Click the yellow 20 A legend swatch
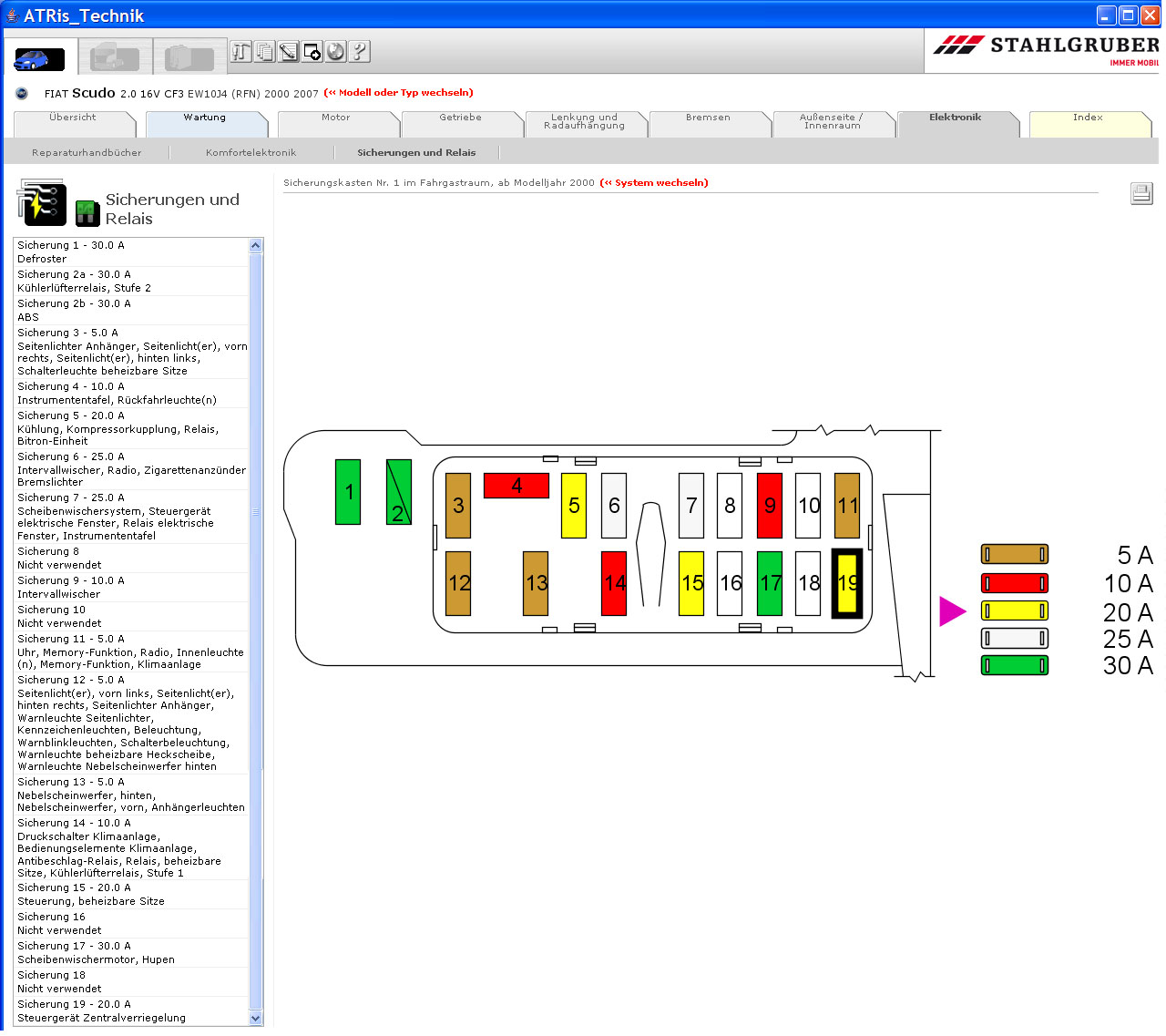Screen dimensions: 1166x1036 1014,611
